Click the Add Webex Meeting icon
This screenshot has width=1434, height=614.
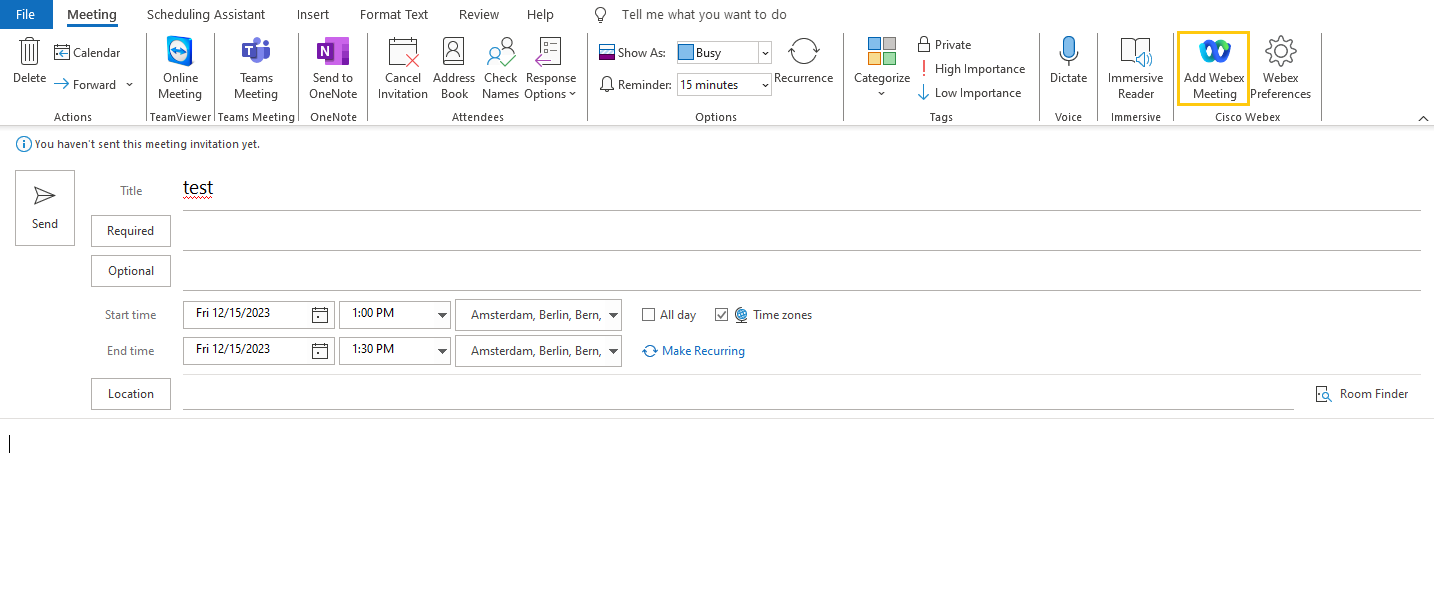pos(1214,52)
